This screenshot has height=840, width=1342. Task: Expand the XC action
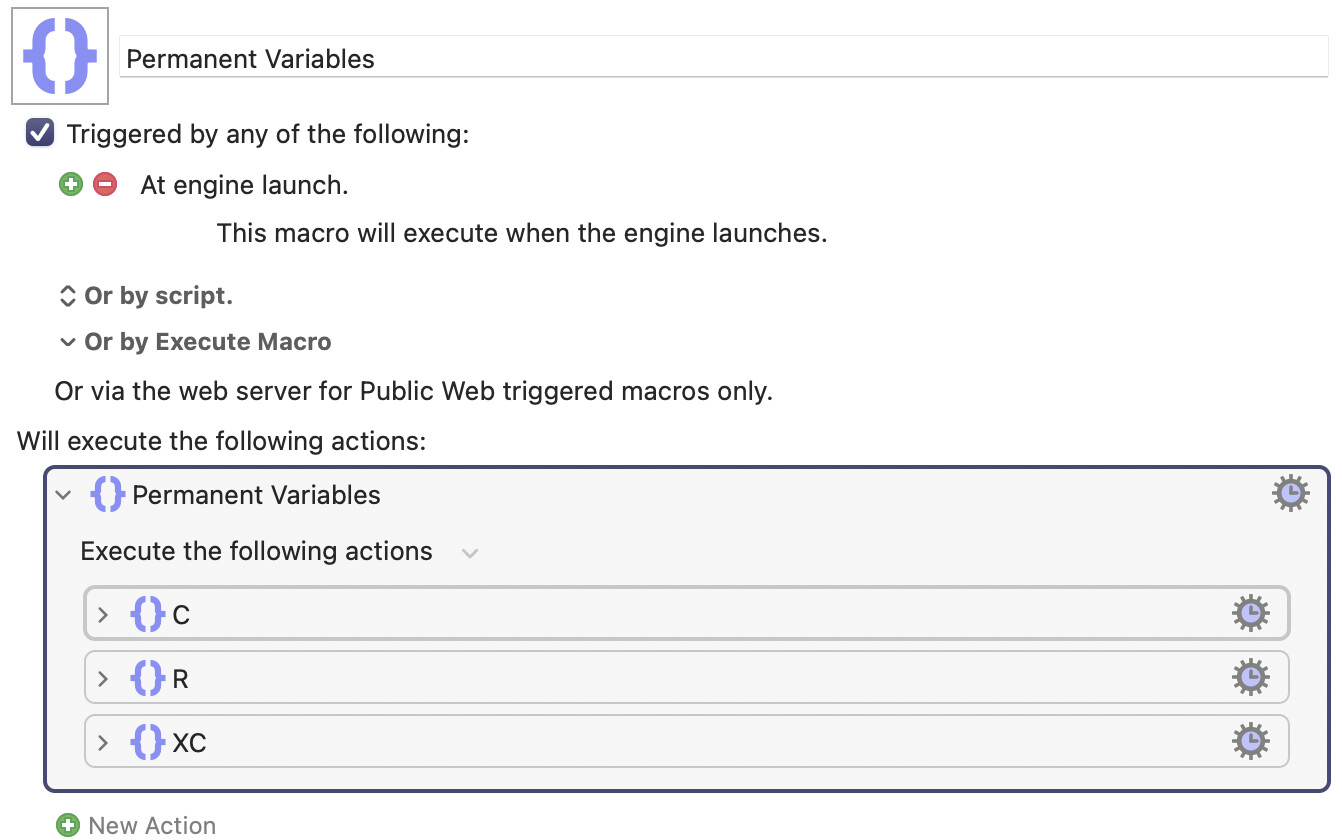tap(103, 743)
